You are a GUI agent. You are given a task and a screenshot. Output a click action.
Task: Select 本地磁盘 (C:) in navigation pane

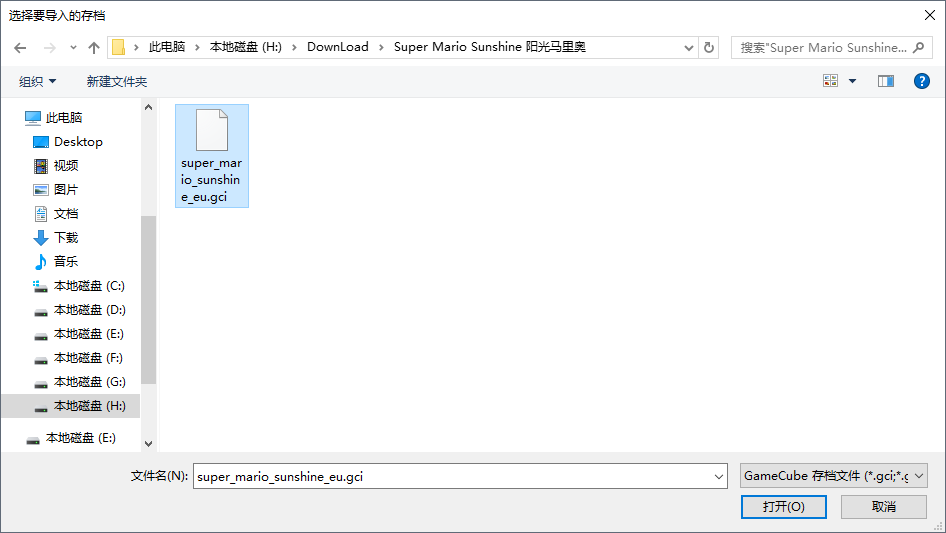pos(89,286)
